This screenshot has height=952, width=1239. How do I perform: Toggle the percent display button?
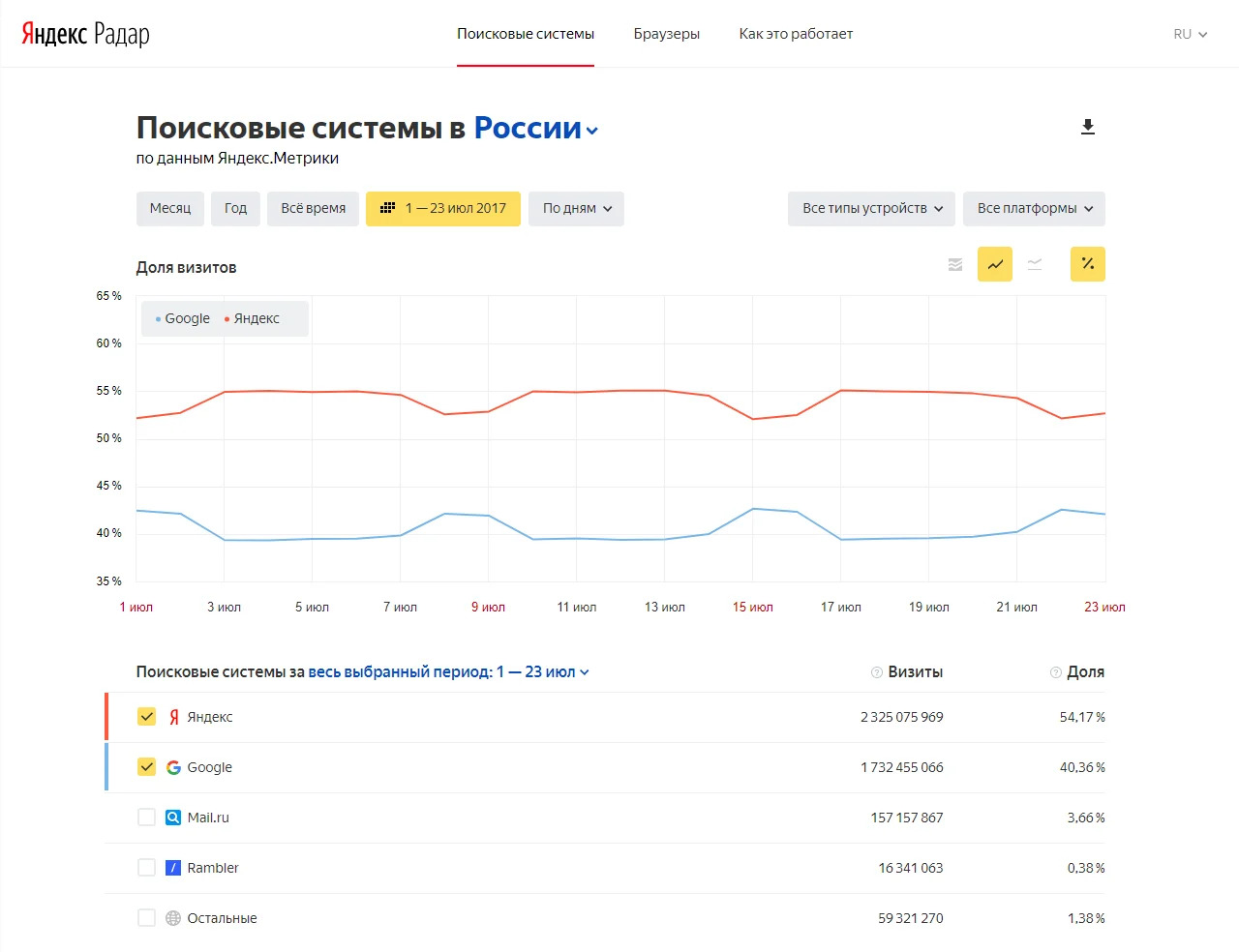[1087, 264]
